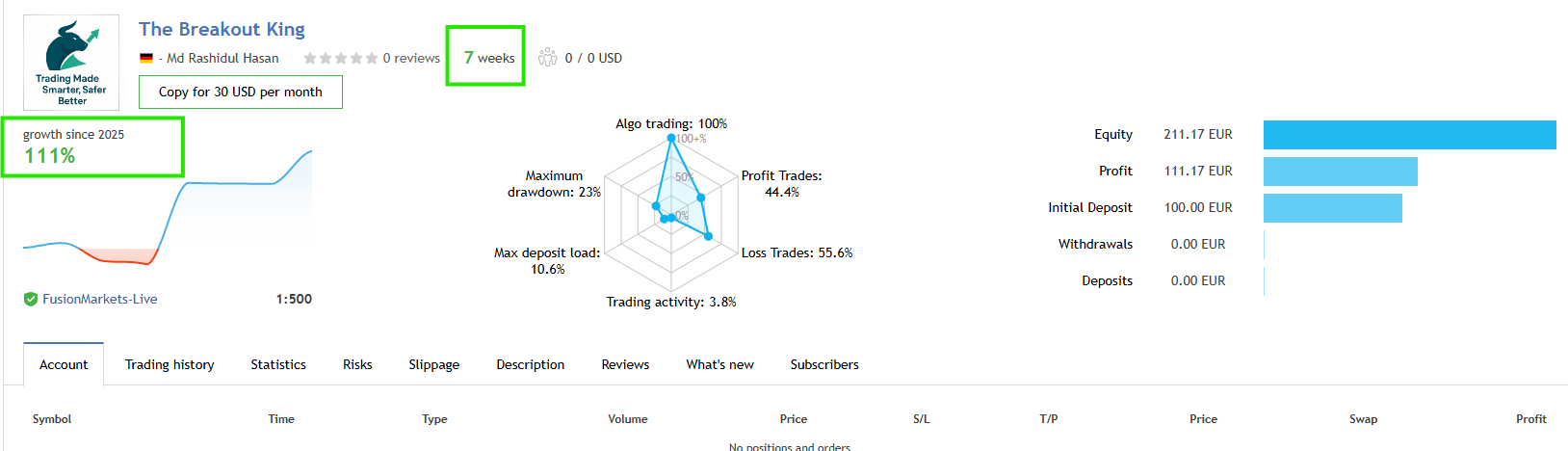Show the Description tab
Image resolution: width=1568 pixels, height=451 pixels.
pos(531,364)
